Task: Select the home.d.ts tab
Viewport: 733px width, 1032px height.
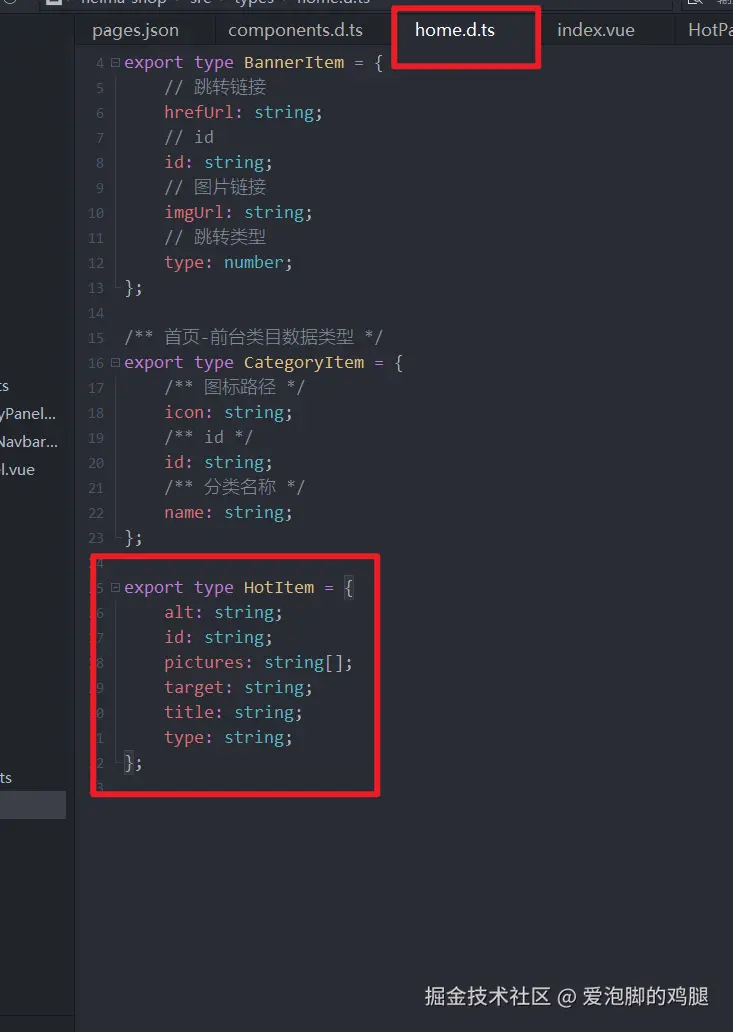Action: (x=455, y=30)
